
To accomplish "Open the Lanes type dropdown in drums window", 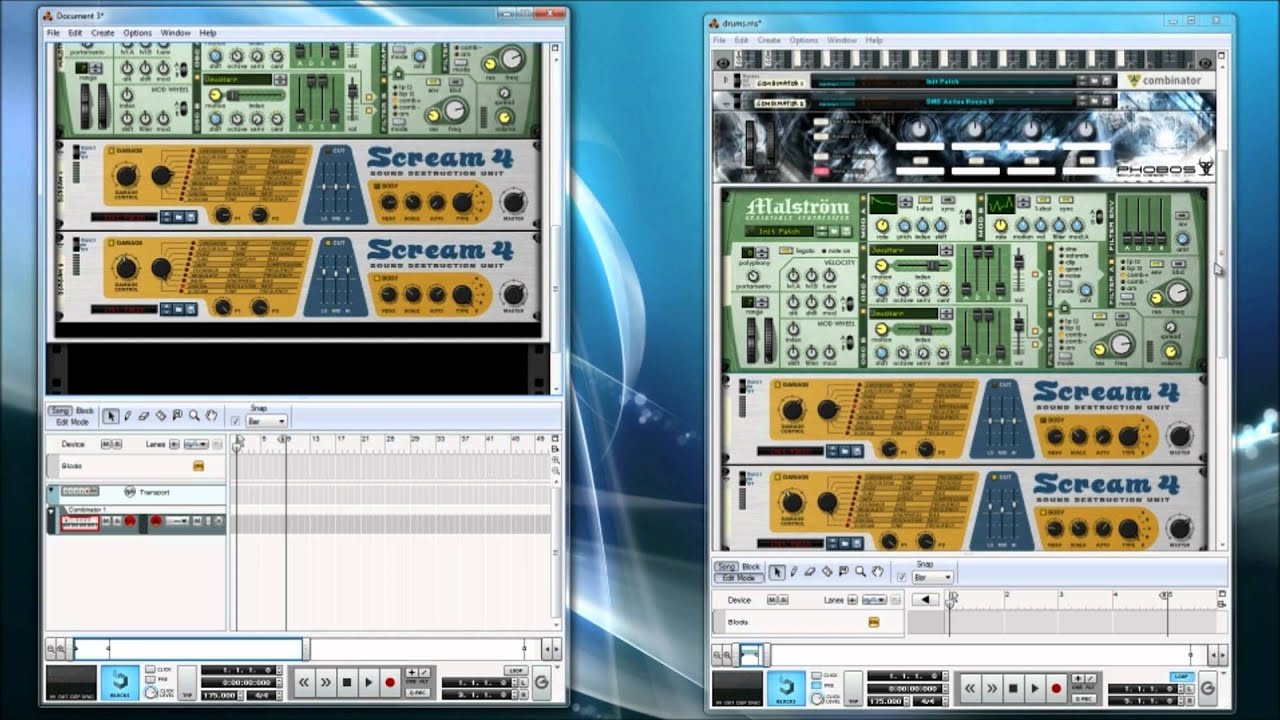I will coord(874,600).
